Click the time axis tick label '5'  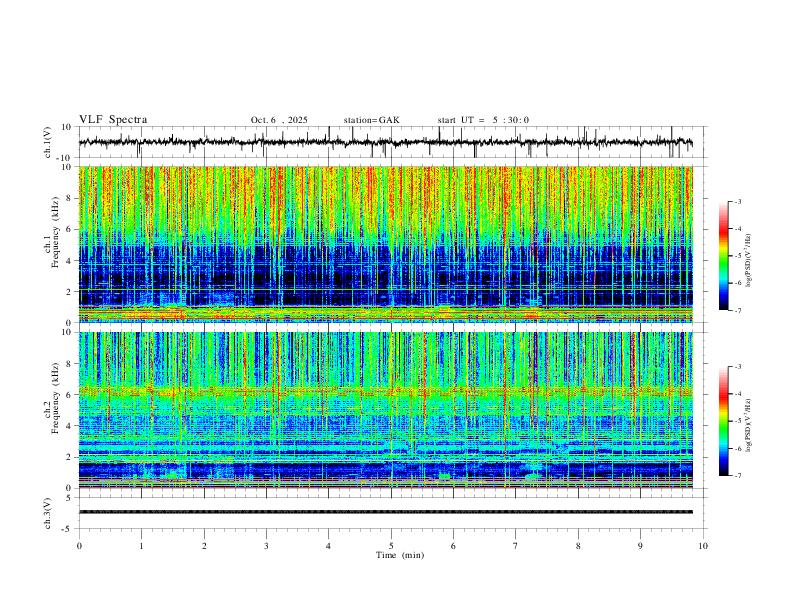coord(391,546)
